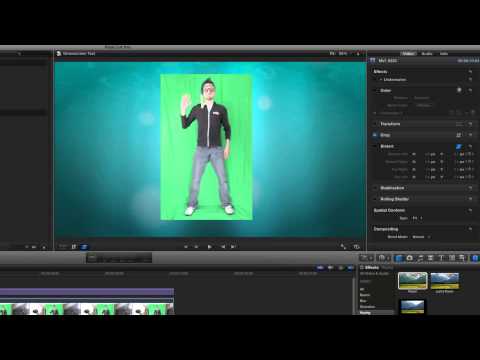Open the Titles browser T icon
480x360 pixels.
pos(441,258)
